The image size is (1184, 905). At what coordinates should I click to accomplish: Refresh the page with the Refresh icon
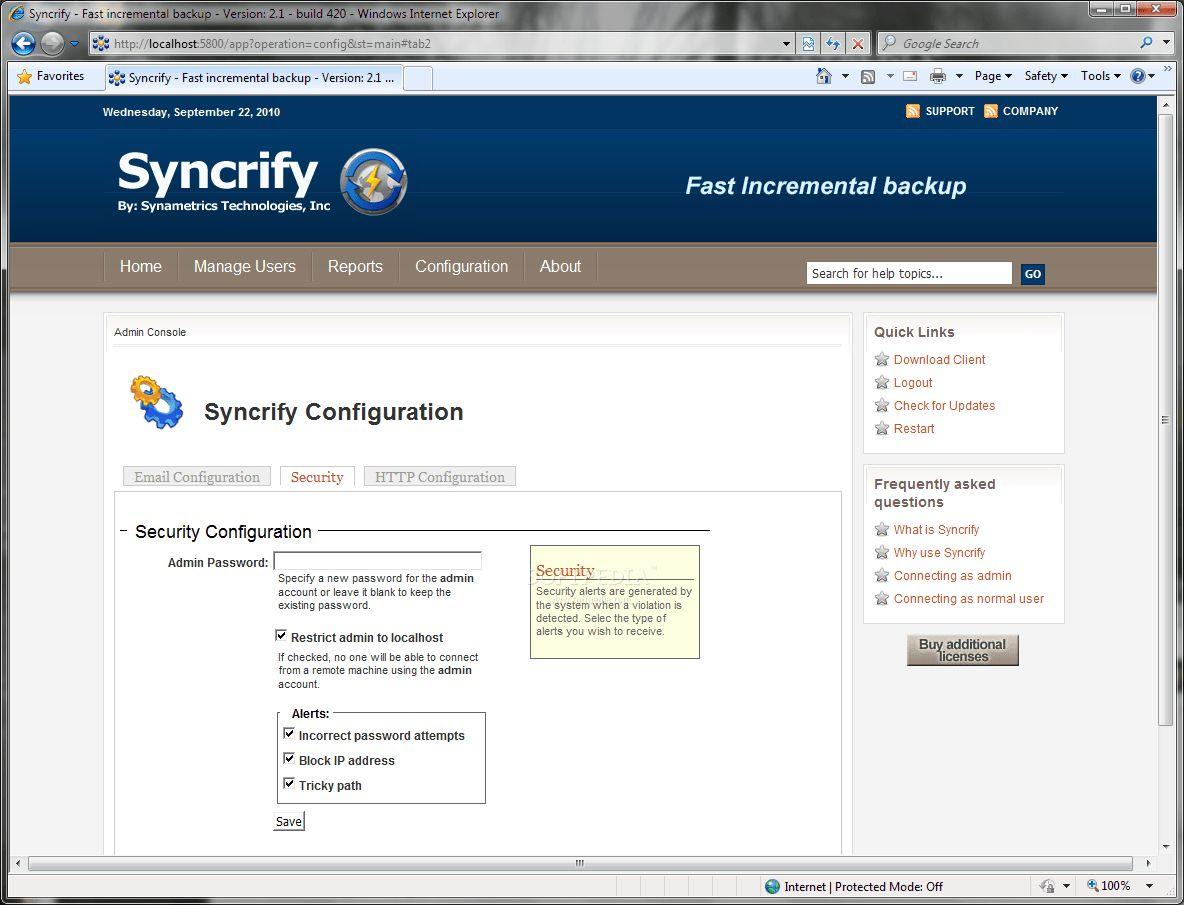point(833,44)
